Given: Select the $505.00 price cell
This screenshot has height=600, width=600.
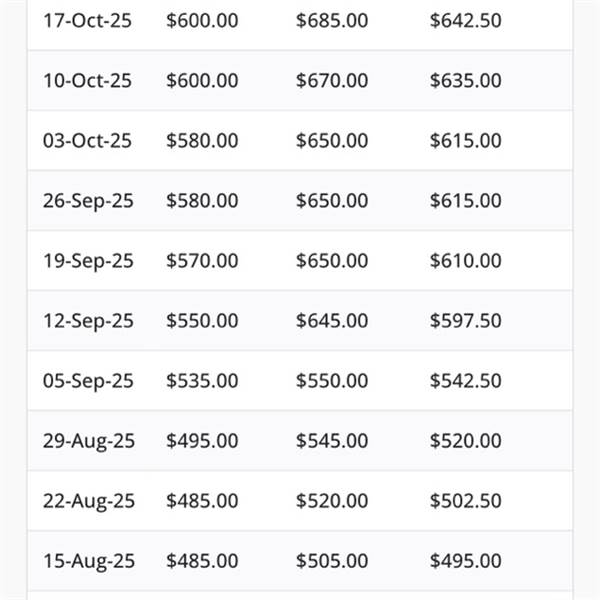Looking at the screenshot, I should (x=332, y=560).
